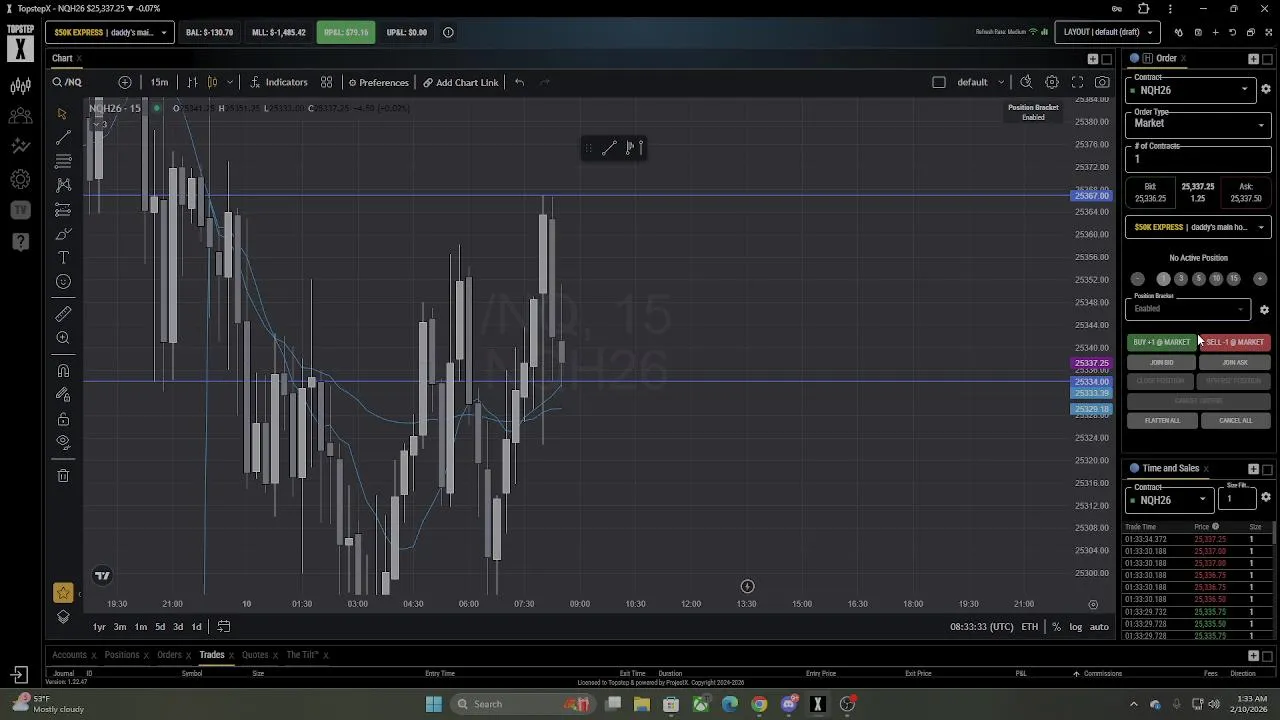Expand the chart style dropdown arrow
The width and height of the screenshot is (1280, 720).
point(230,82)
